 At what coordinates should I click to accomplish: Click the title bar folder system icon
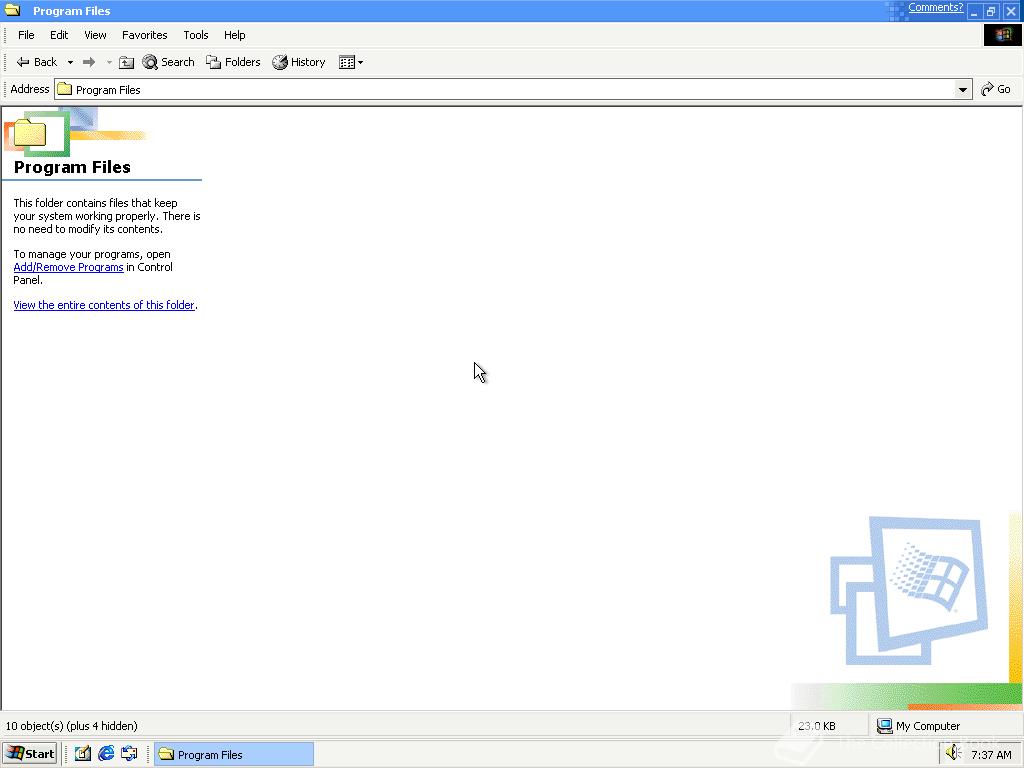point(12,10)
